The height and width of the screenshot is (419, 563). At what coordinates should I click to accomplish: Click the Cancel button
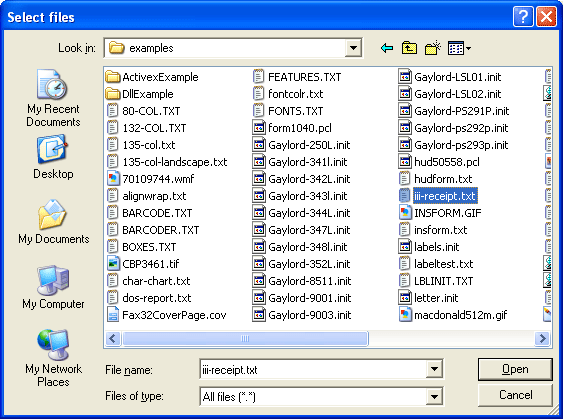pyautogui.click(x=515, y=395)
